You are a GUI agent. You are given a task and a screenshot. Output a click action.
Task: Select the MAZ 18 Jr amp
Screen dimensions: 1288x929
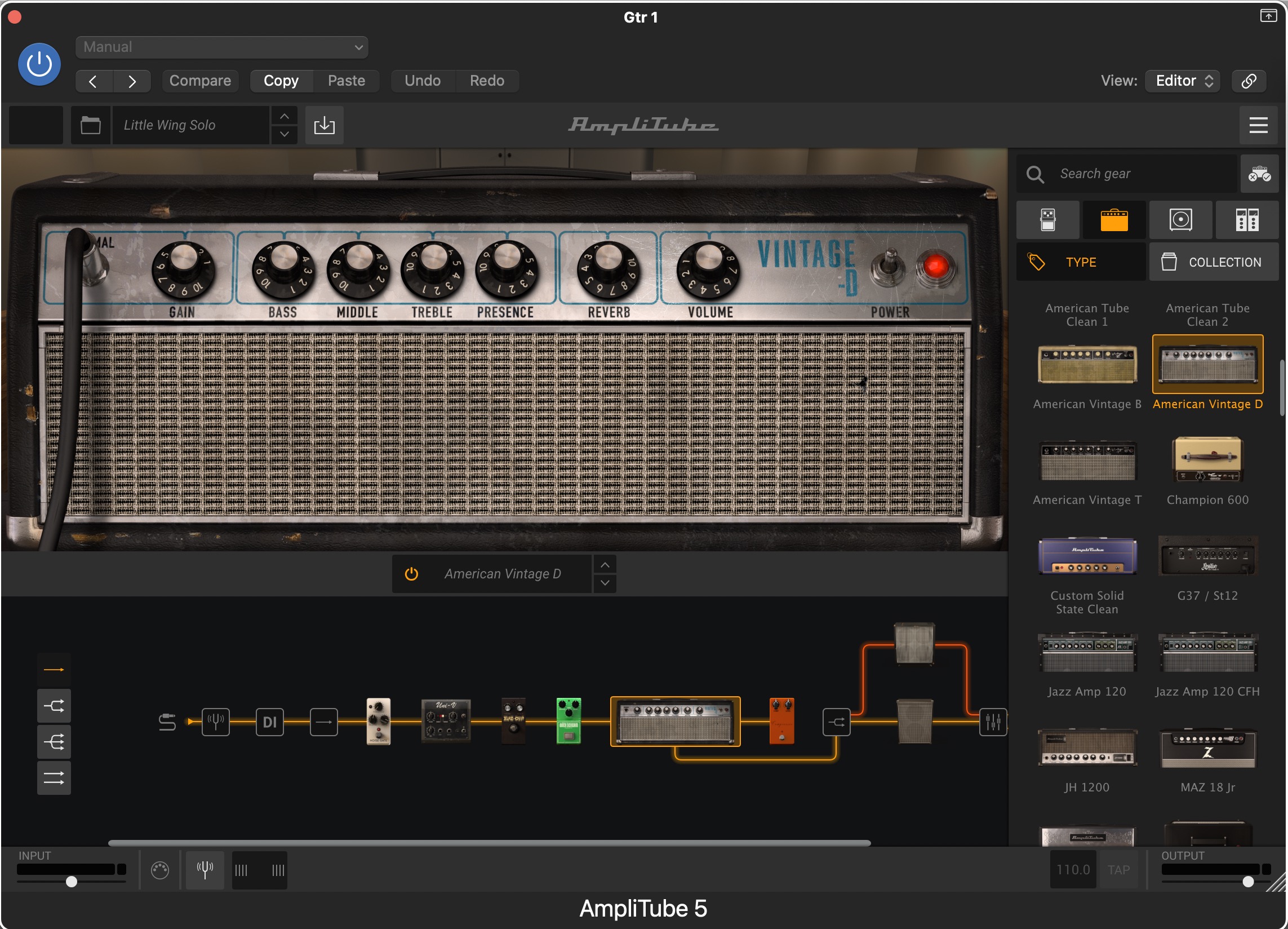pos(1208,747)
